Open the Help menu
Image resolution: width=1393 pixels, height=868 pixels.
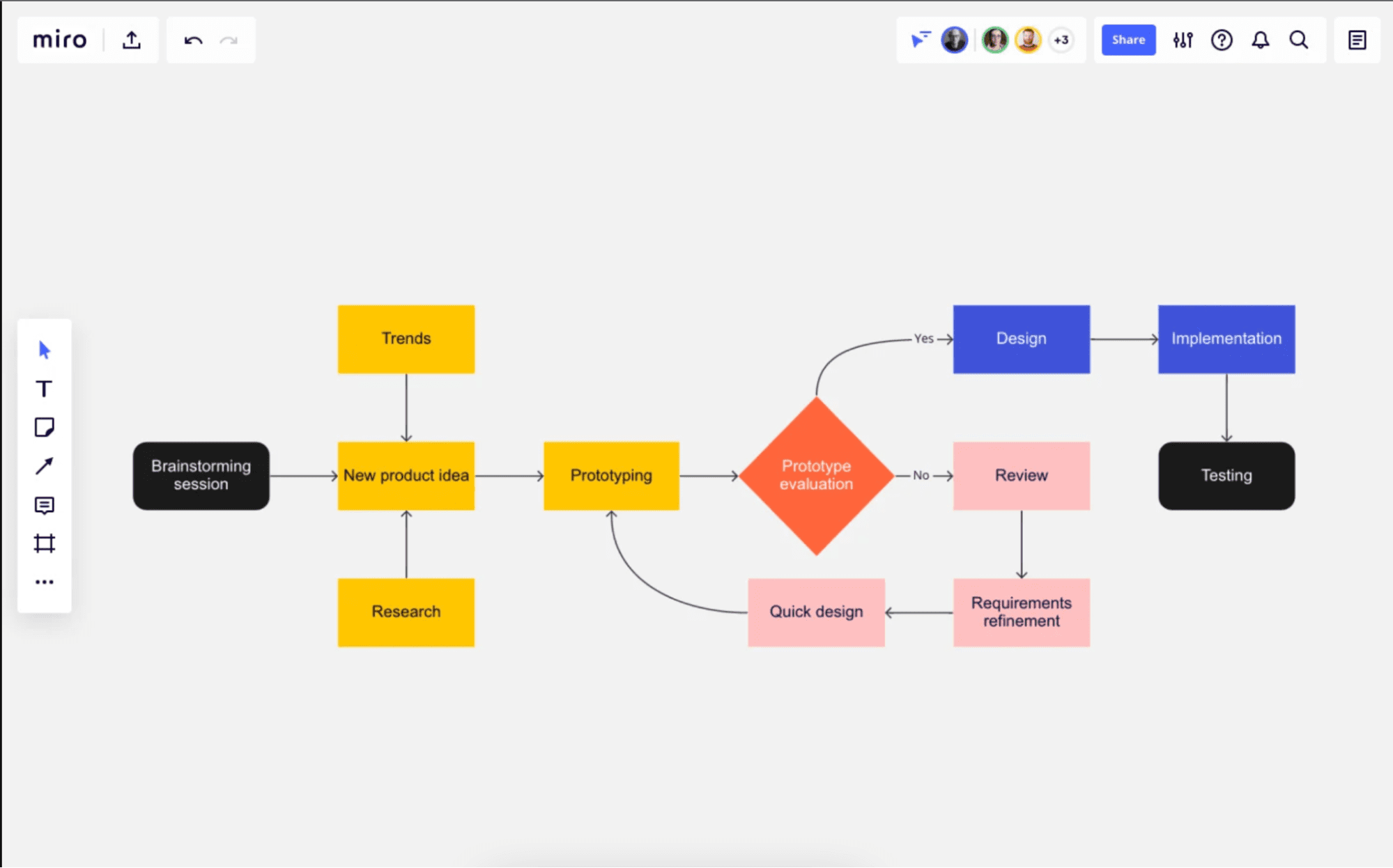[x=1221, y=40]
